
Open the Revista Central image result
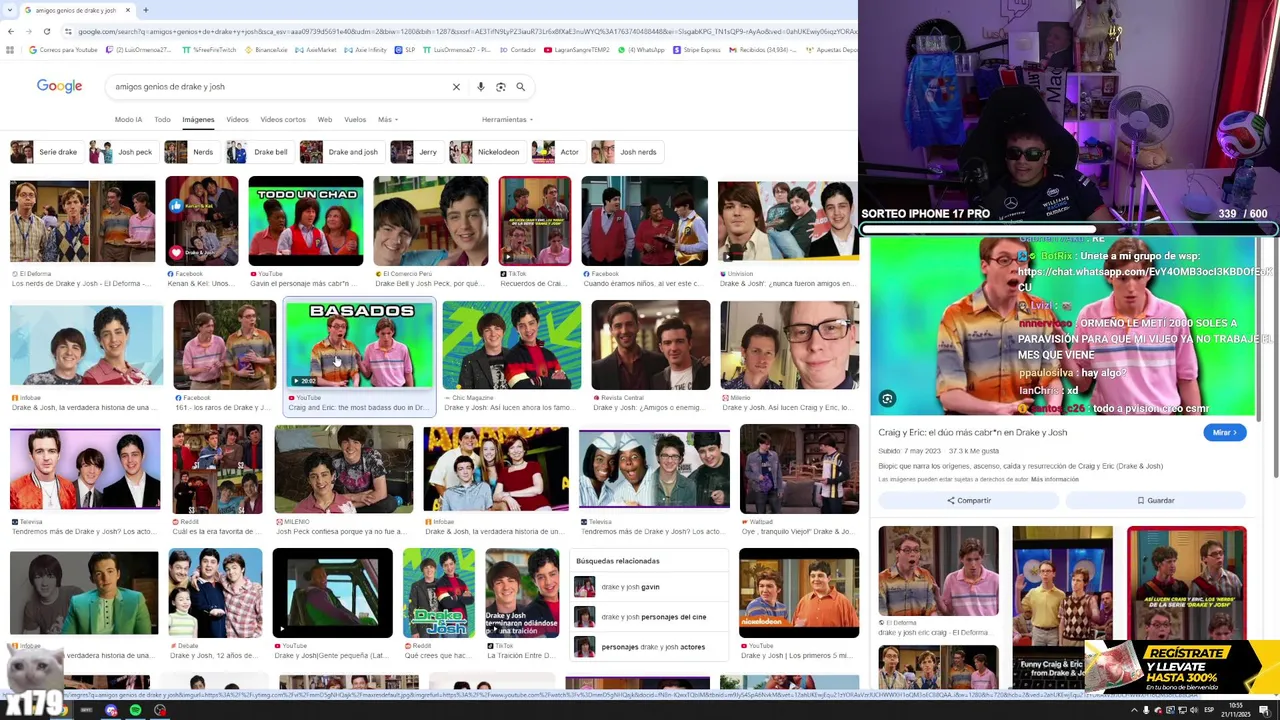(650, 344)
